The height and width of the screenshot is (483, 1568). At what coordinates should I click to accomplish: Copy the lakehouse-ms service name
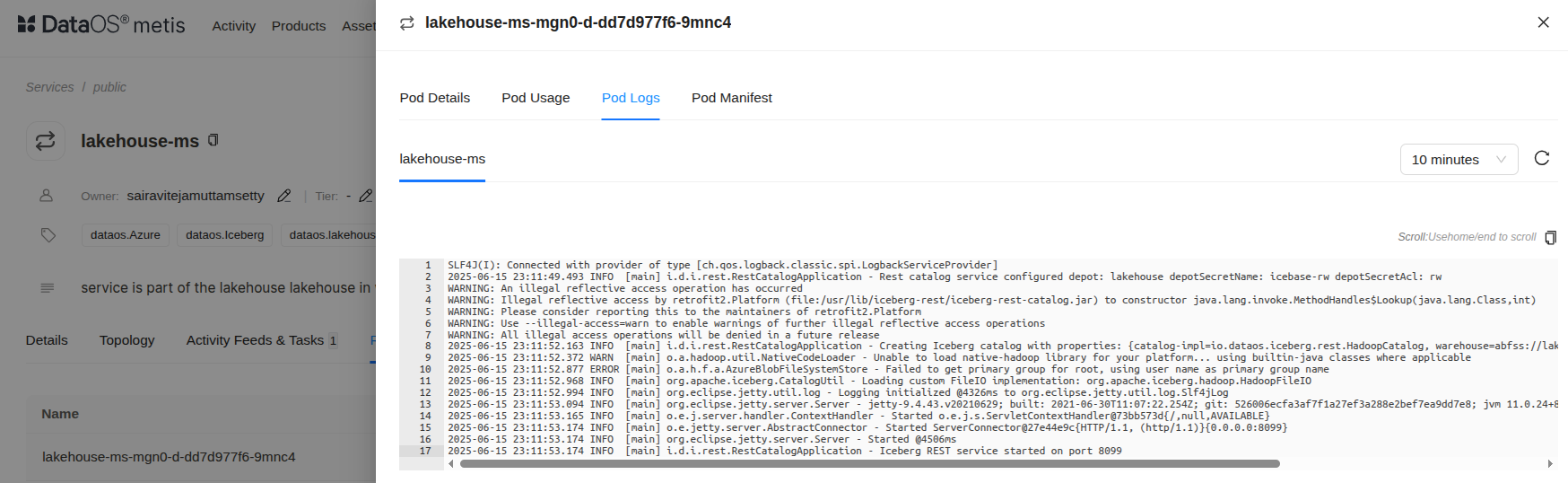pos(213,140)
